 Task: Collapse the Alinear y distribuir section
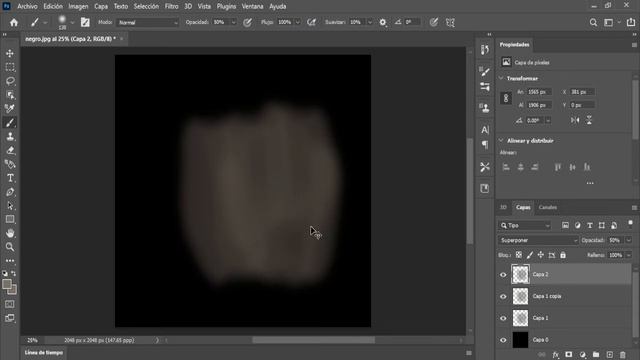pyautogui.click(x=501, y=140)
